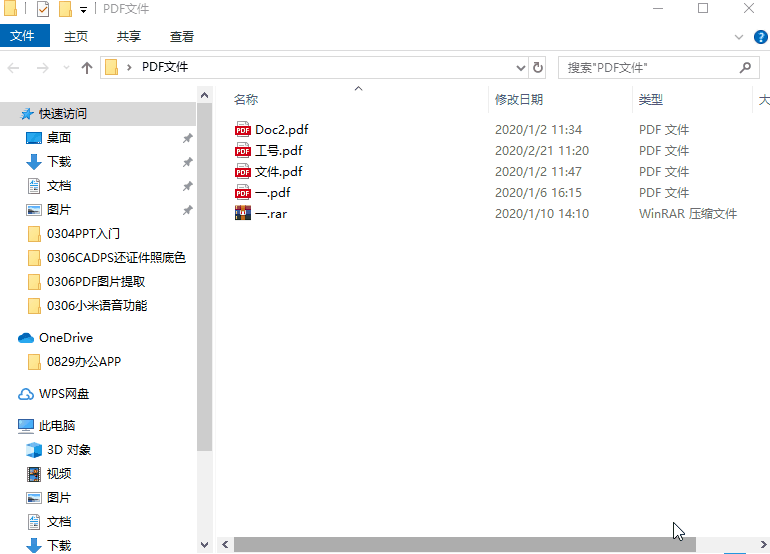Open the quick access toolbar dropdown
Image resolution: width=770 pixels, height=554 pixels.
(83, 9)
